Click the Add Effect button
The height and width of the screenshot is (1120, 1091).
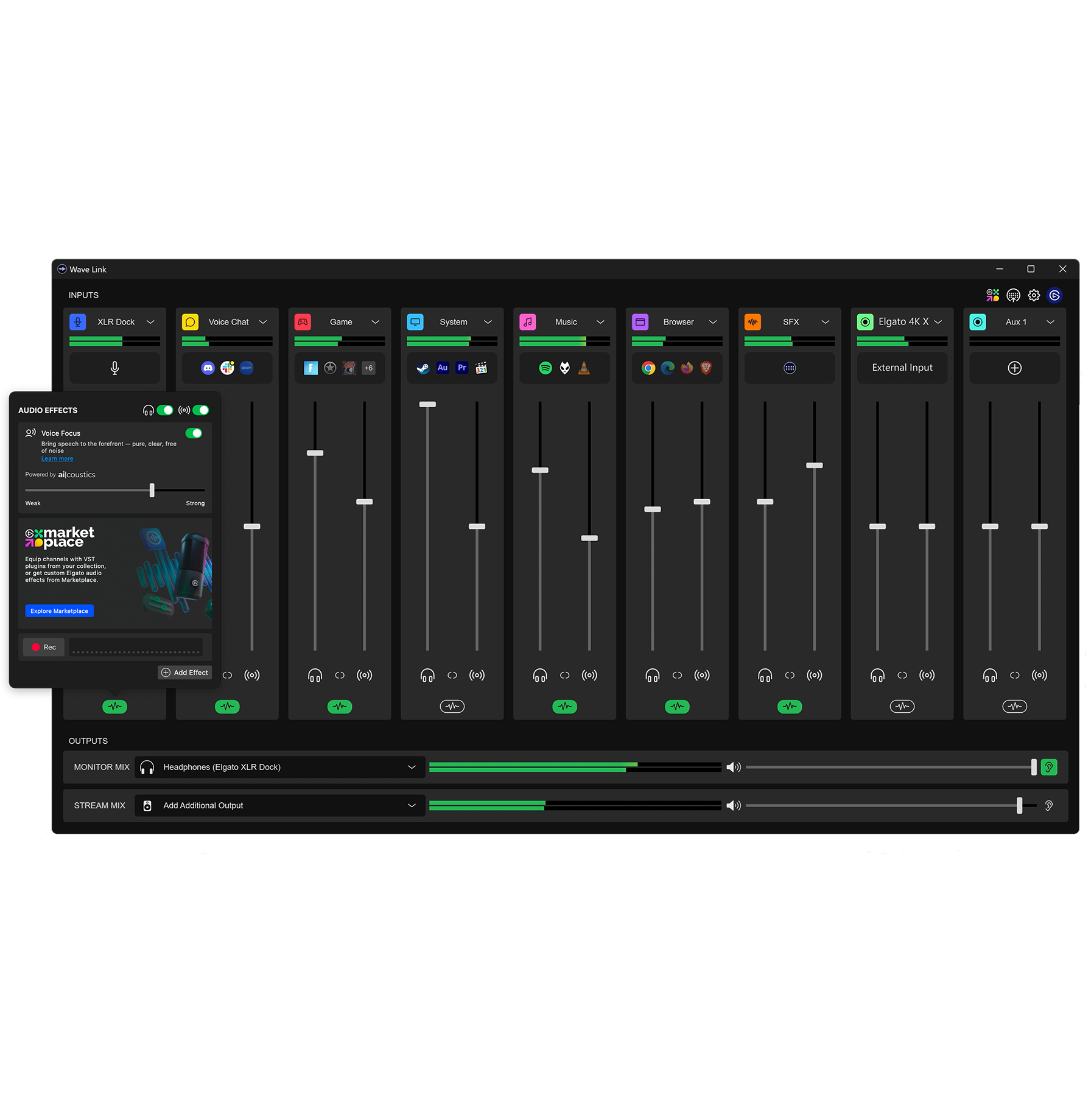coord(185,673)
